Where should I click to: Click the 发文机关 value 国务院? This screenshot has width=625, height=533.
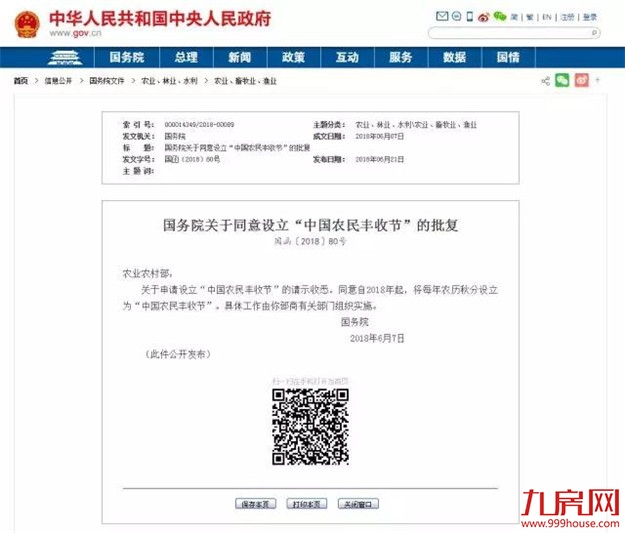(x=175, y=136)
